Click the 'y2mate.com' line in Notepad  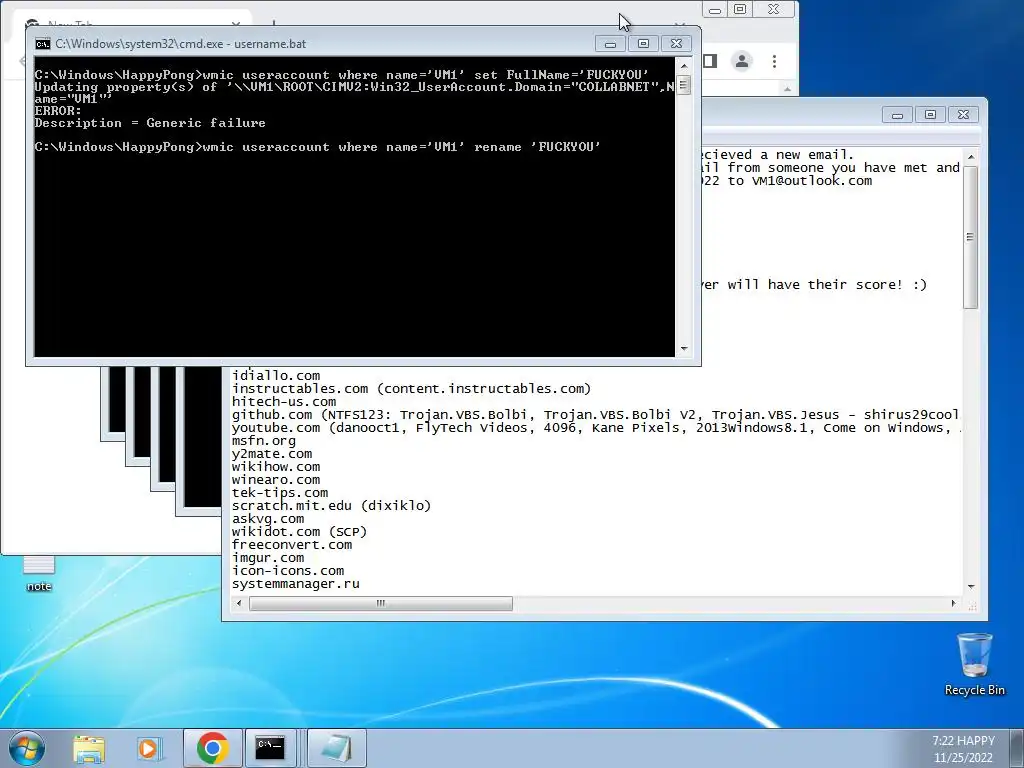click(272, 454)
